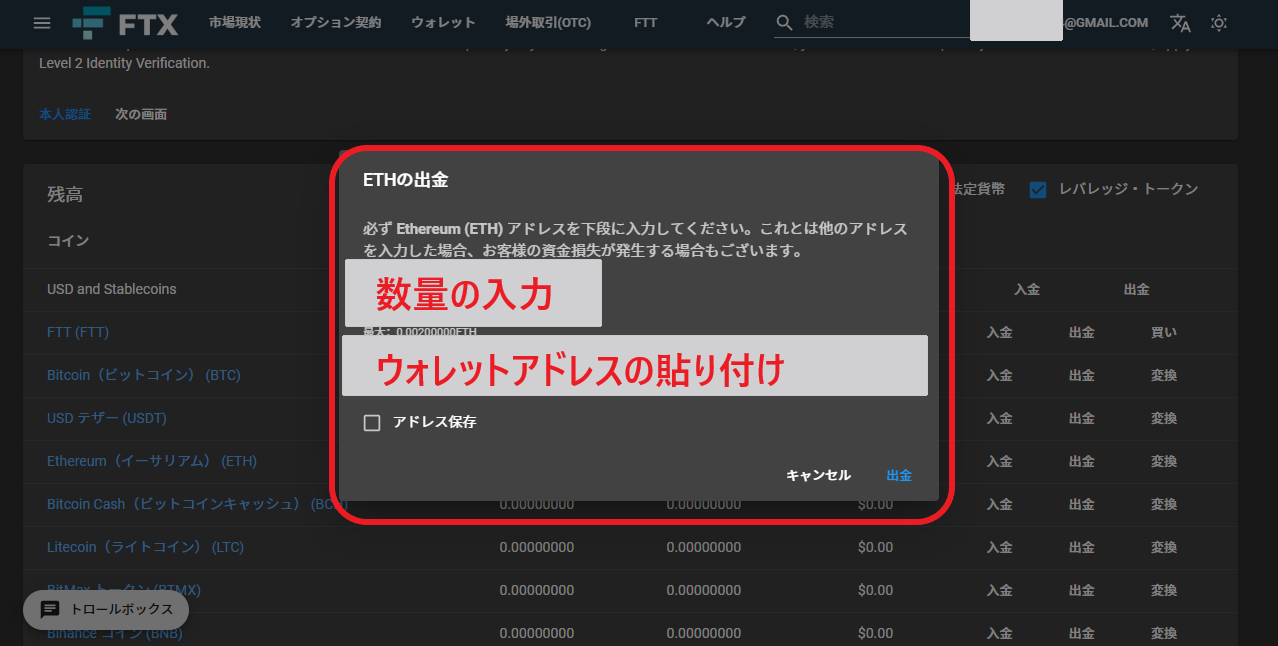The image size is (1278, 646).
Task: Open the USD テザー (USDT) link
Action: pos(107,418)
